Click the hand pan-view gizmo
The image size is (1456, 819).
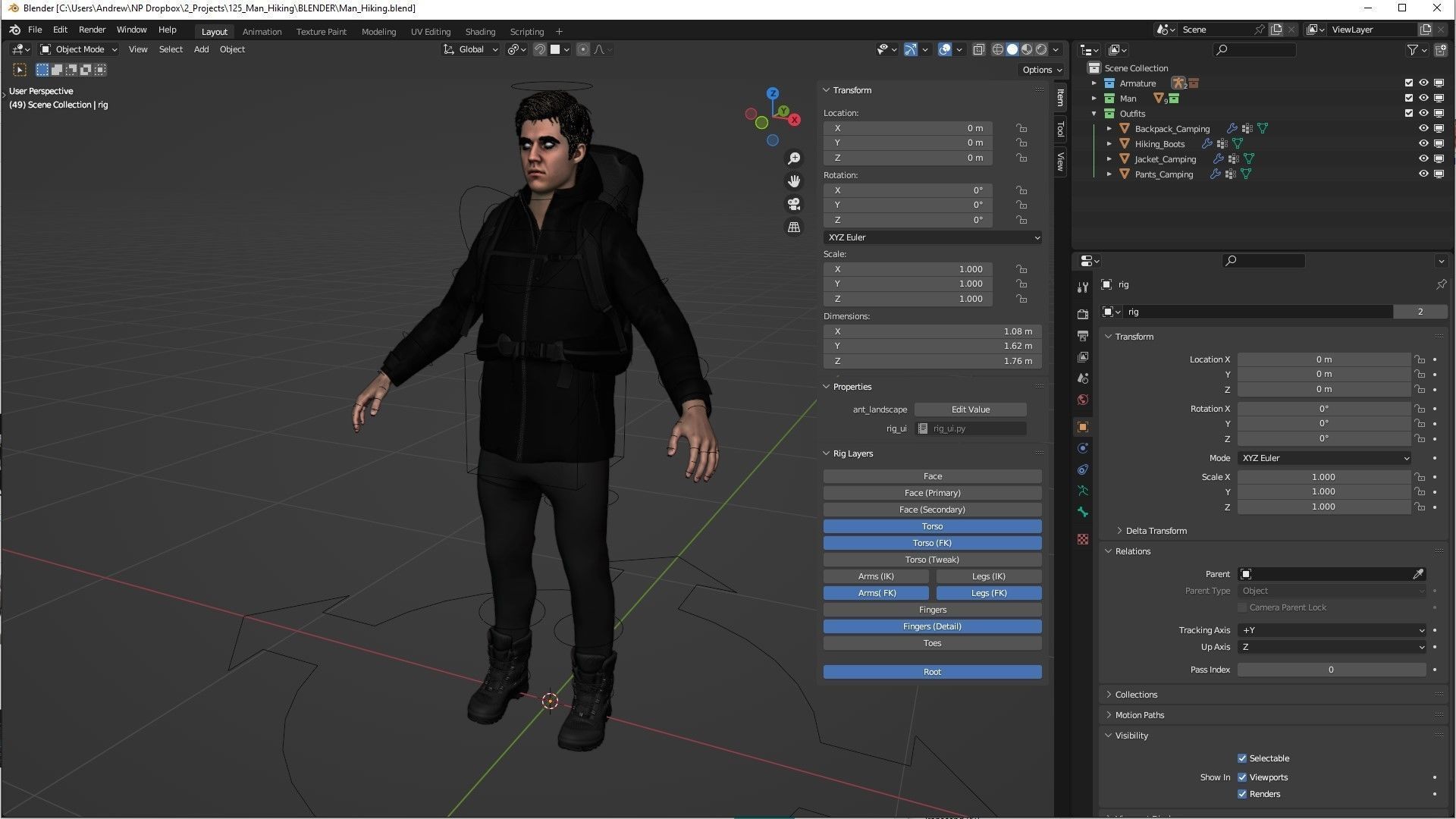(794, 181)
